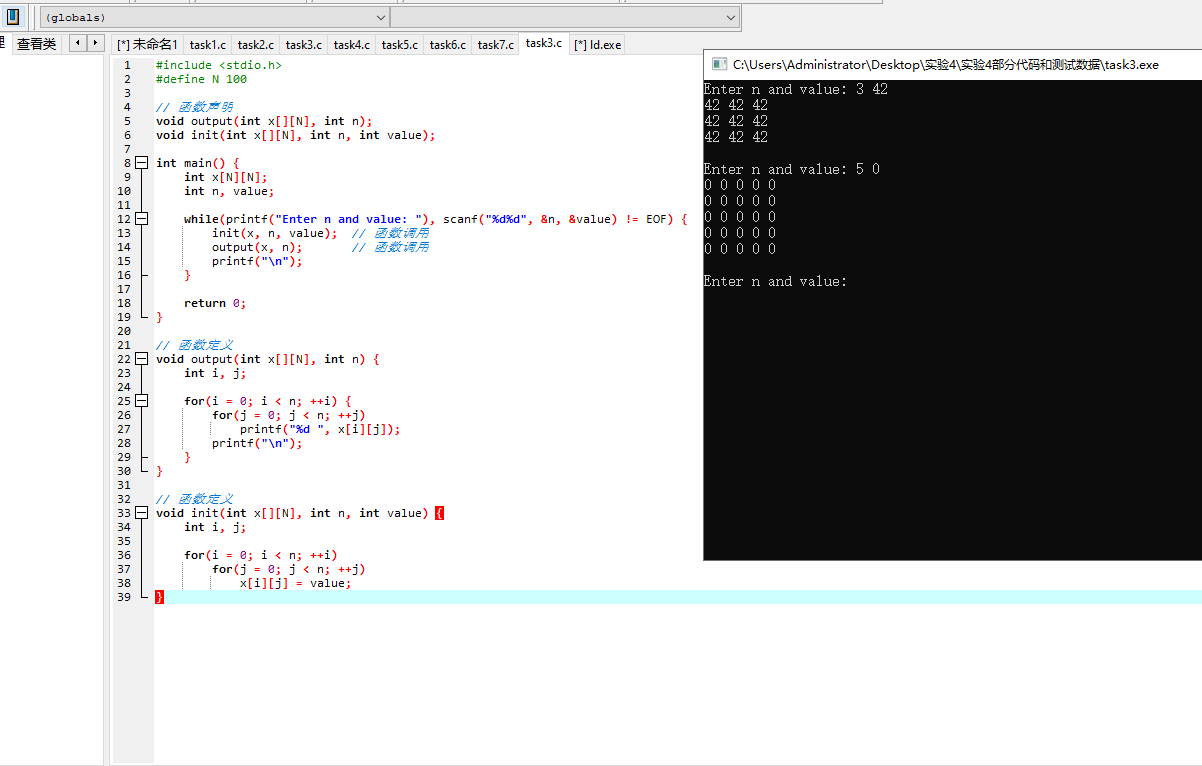
Task: Collapse the main() function fold marker
Action: (x=141, y=163)
